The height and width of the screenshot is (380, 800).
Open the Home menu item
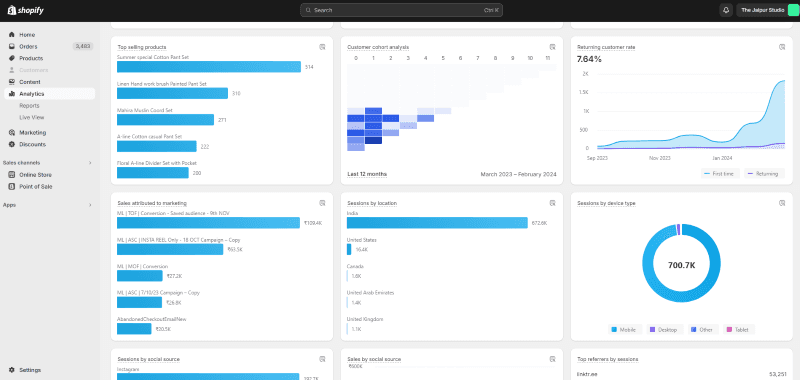pos(49,35)
